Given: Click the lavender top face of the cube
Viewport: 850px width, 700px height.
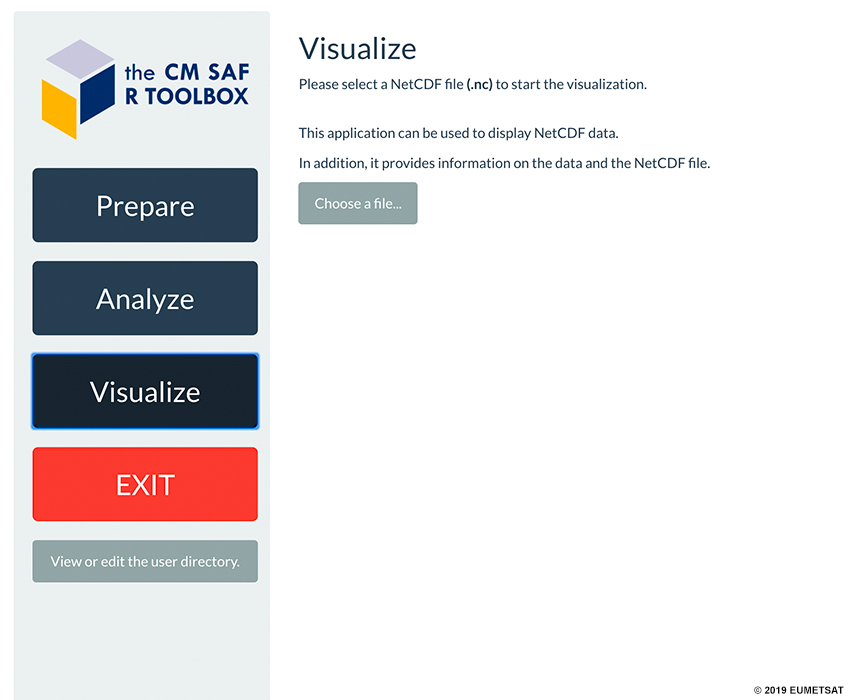Looking at the screenshot, I should [x=80, y=59].
